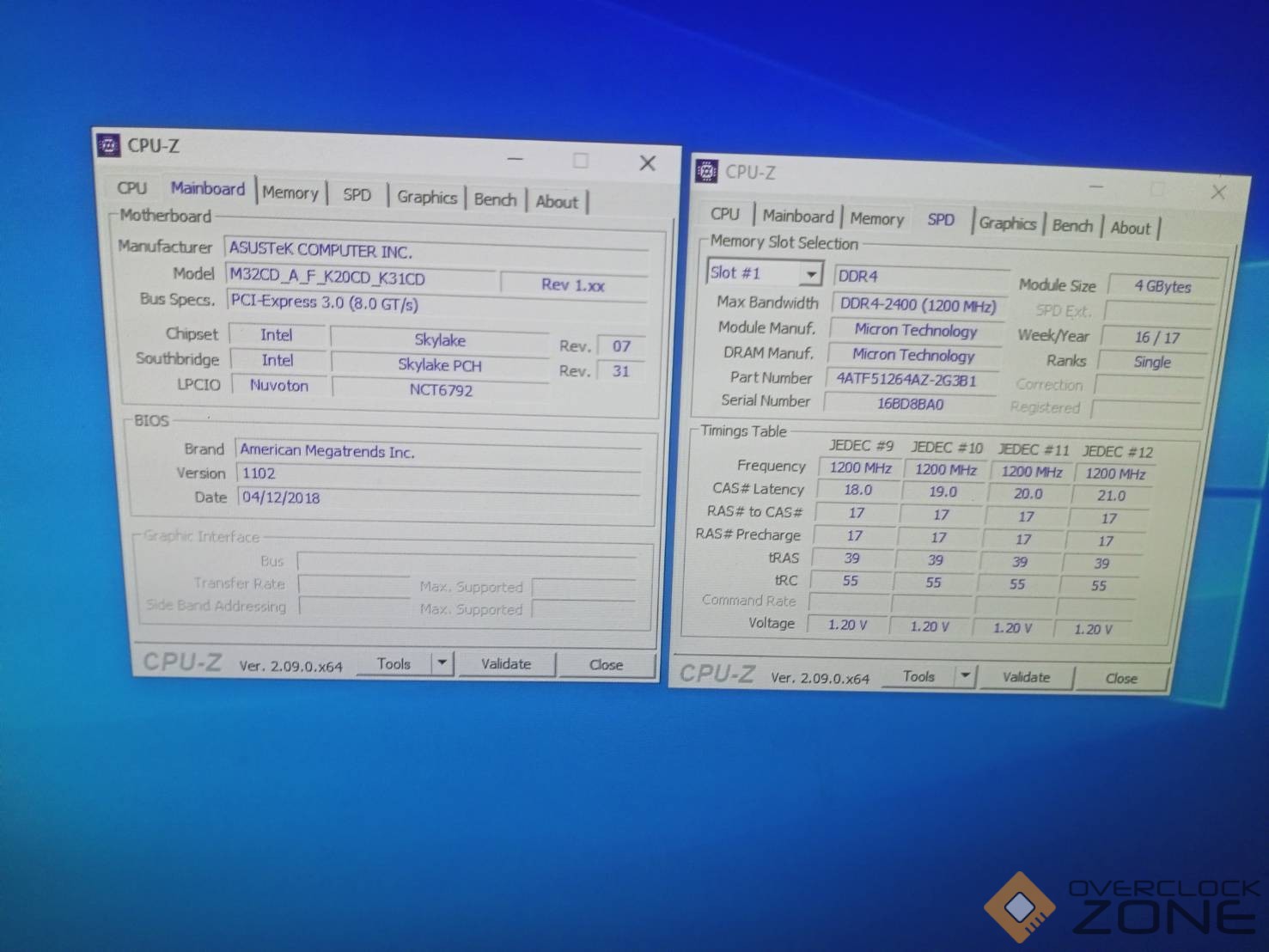Image resolution: width=1269 pixels, height=952 pixels.
Task: Click the CPU-Z app icon in left window title bar
Action: [x=108, y=144]
